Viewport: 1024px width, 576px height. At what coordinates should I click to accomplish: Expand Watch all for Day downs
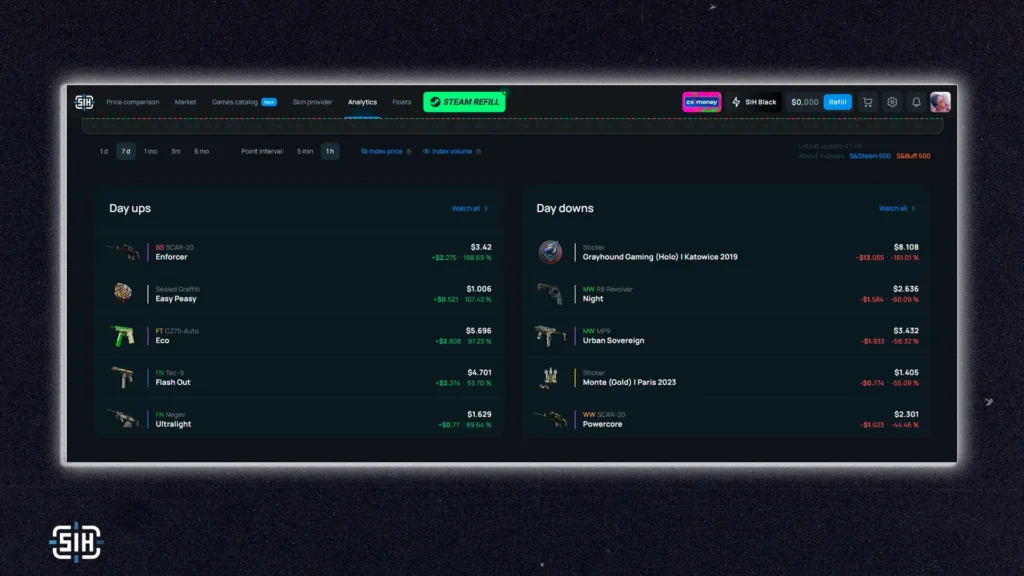(896, 209)
